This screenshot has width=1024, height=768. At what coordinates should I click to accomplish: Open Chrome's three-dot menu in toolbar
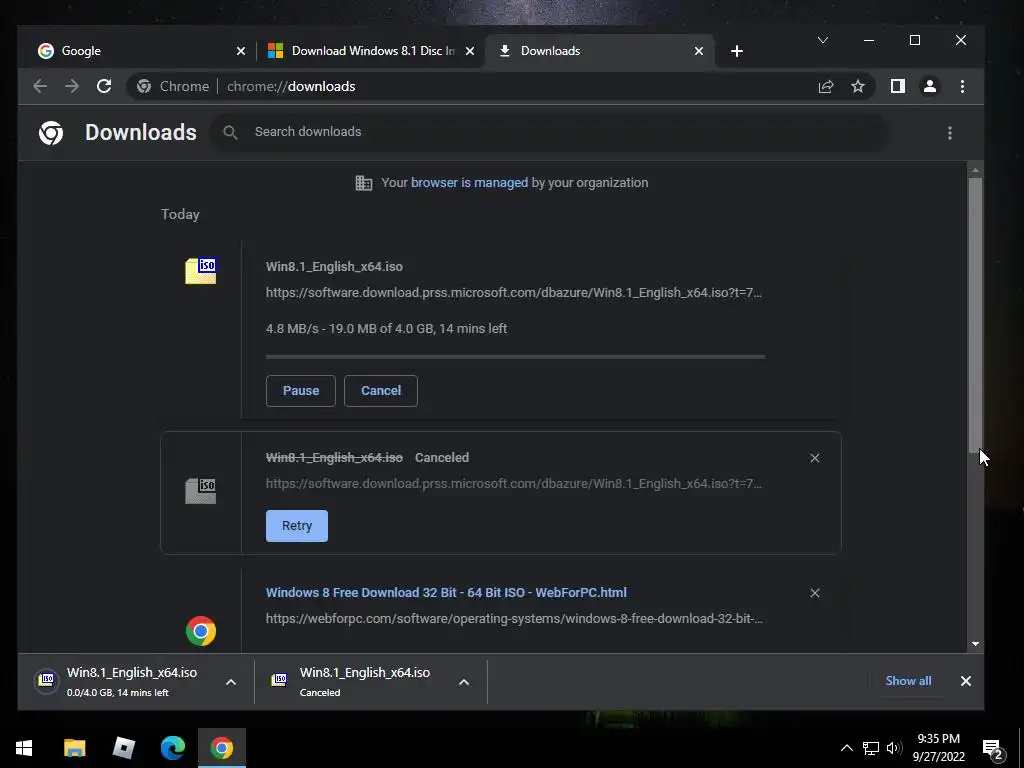(x=962, y=86)
